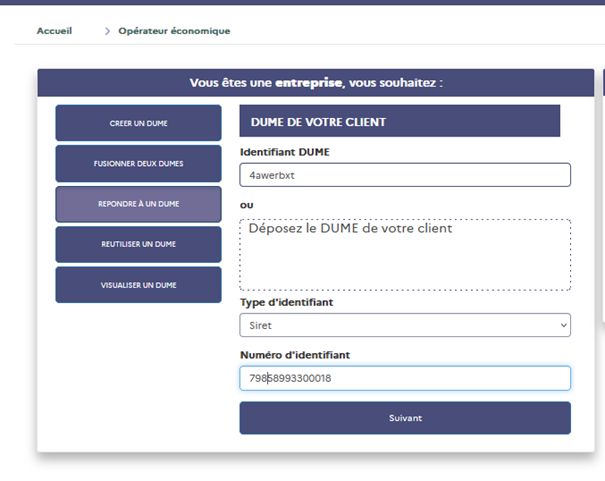605x481 pixels.
Task: Click the DUME DE VOTRE CLIENT header
Action: tap(400, 121)
